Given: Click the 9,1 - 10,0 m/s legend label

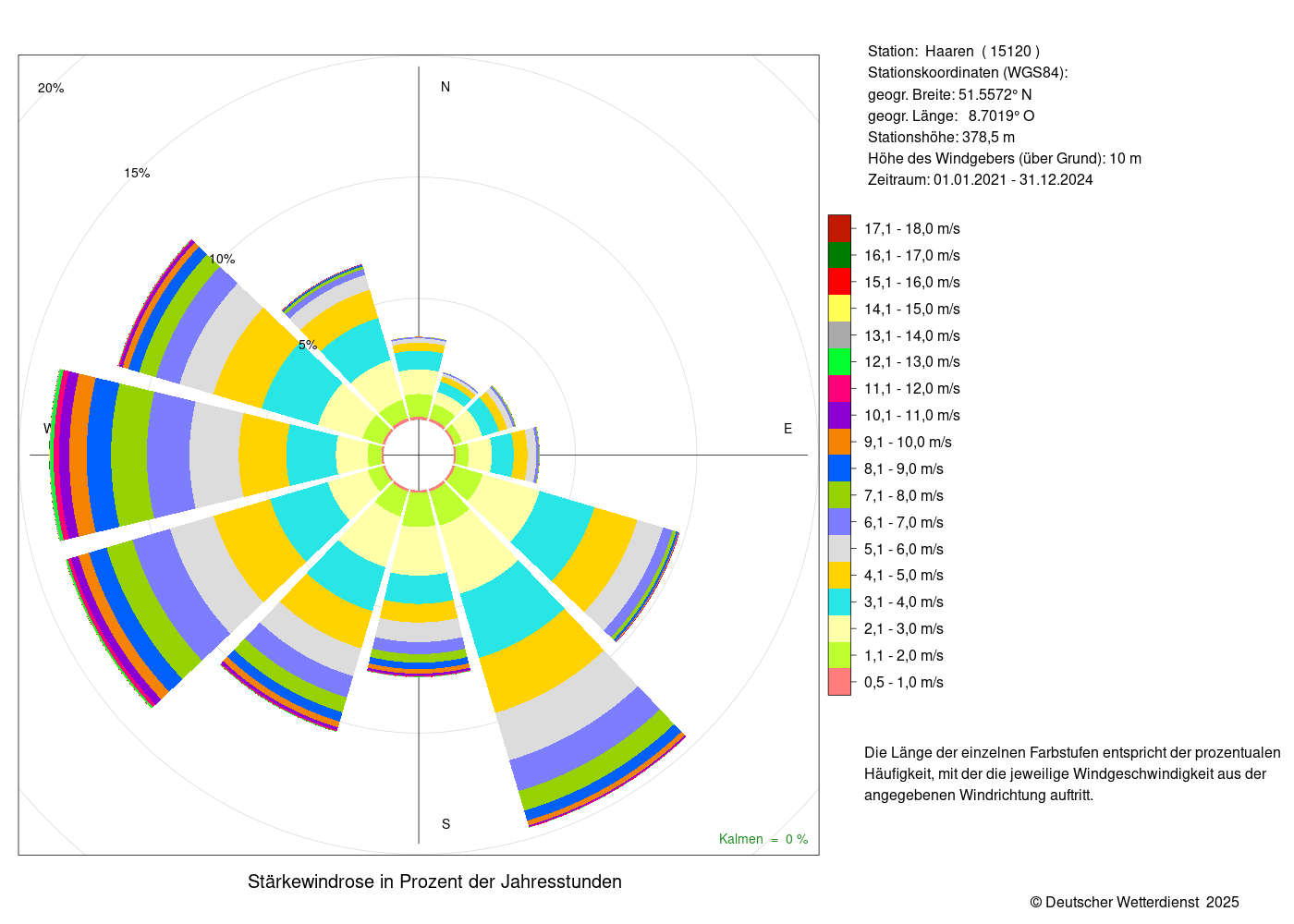Looking at the screenshot, I should click(x=908, y=442).
